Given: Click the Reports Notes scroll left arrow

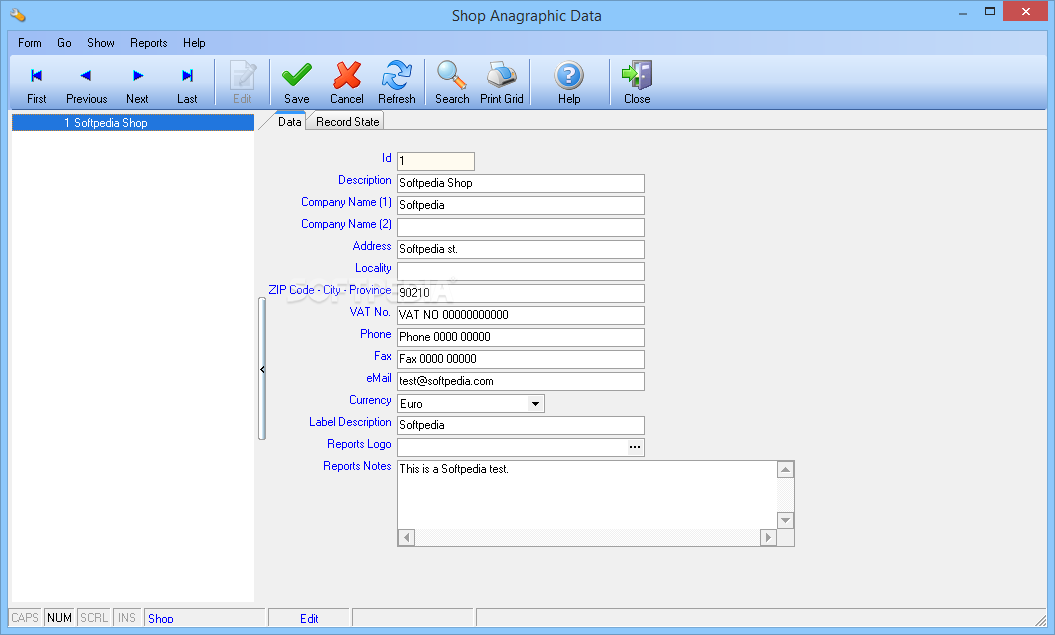Looking at the screenshot, I should [406, 537].
